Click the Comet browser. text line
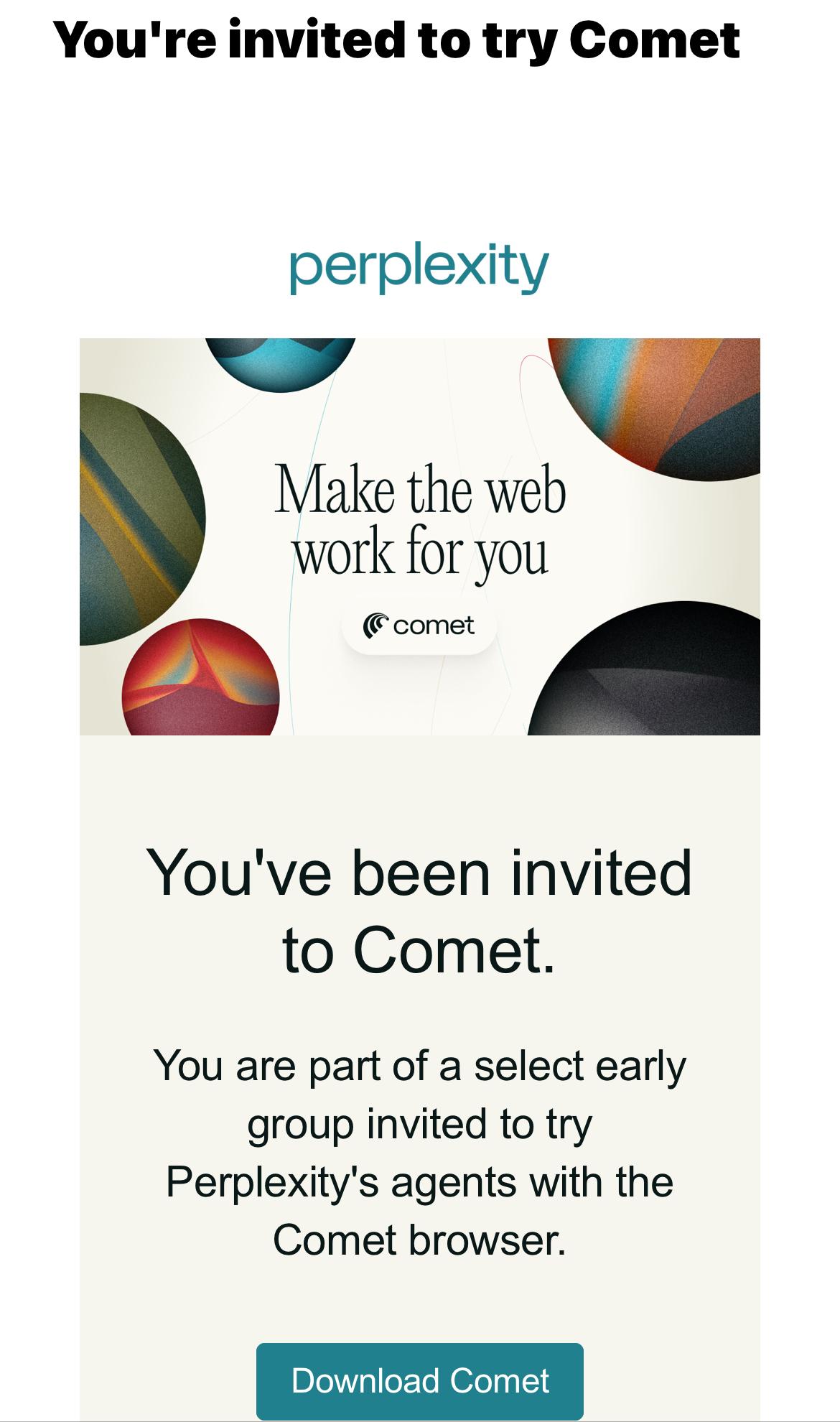The height and width of the screenshot is (1422, 840). [x=419, y=1240]
